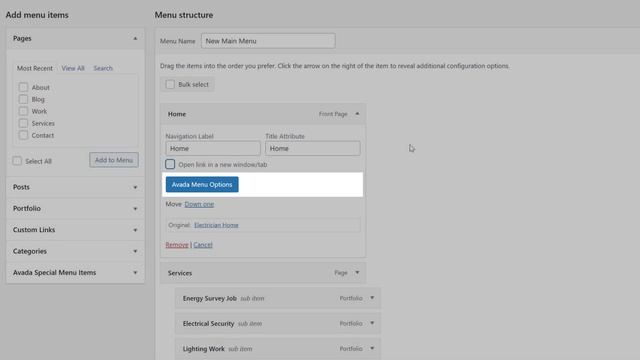The height and width of the screenshot is (360, 640).
Task: Switch to the View All tab
Action: tap(73, 68)
